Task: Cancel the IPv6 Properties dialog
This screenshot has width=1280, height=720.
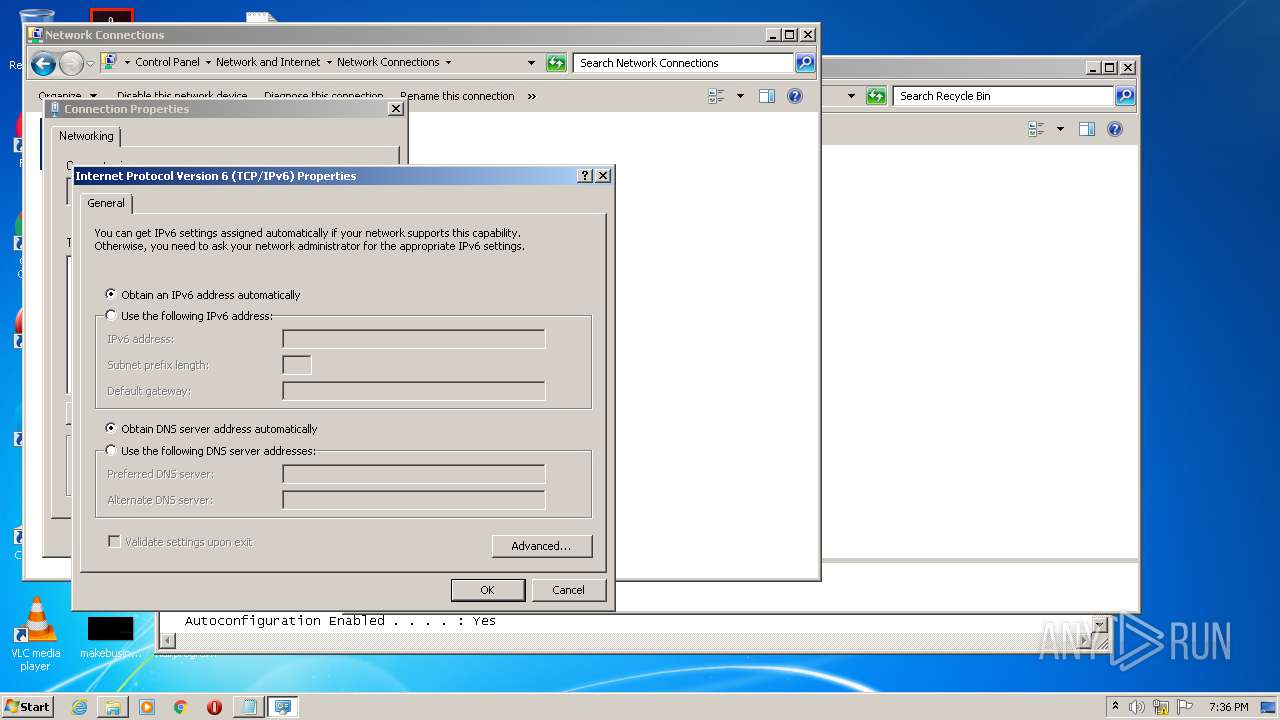Action: point(568,590)
